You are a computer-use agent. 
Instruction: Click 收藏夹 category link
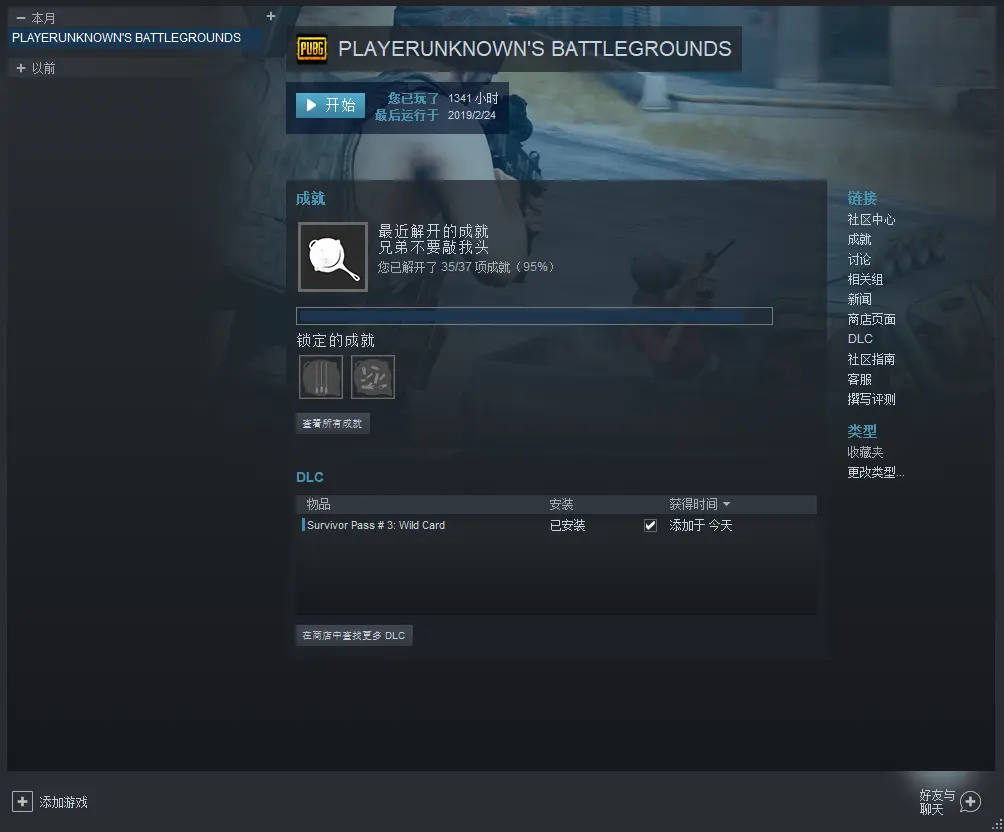click(x=865, y=452)
